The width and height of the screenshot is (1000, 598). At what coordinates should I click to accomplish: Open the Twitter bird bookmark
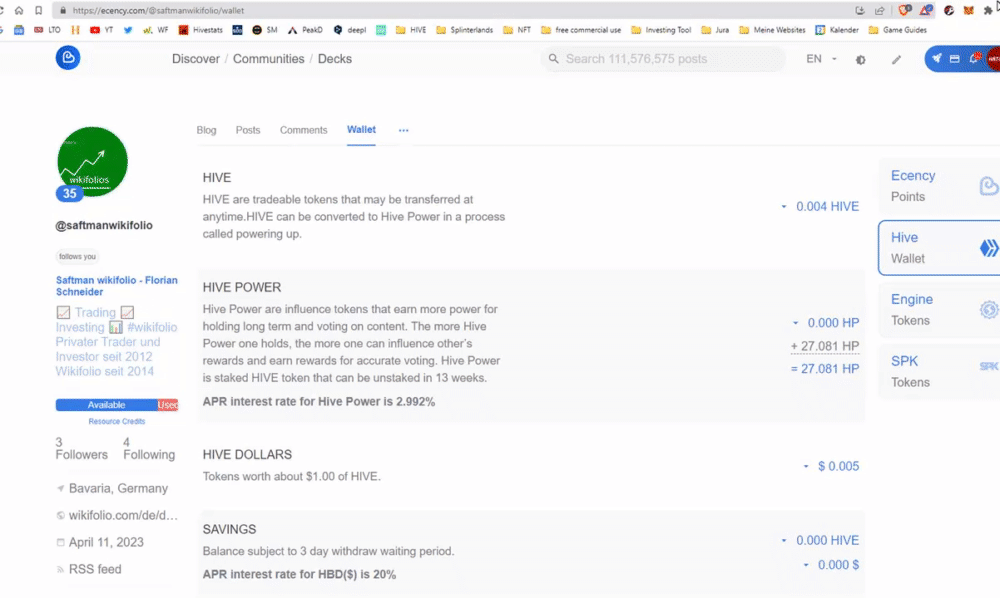click(128, 30)
